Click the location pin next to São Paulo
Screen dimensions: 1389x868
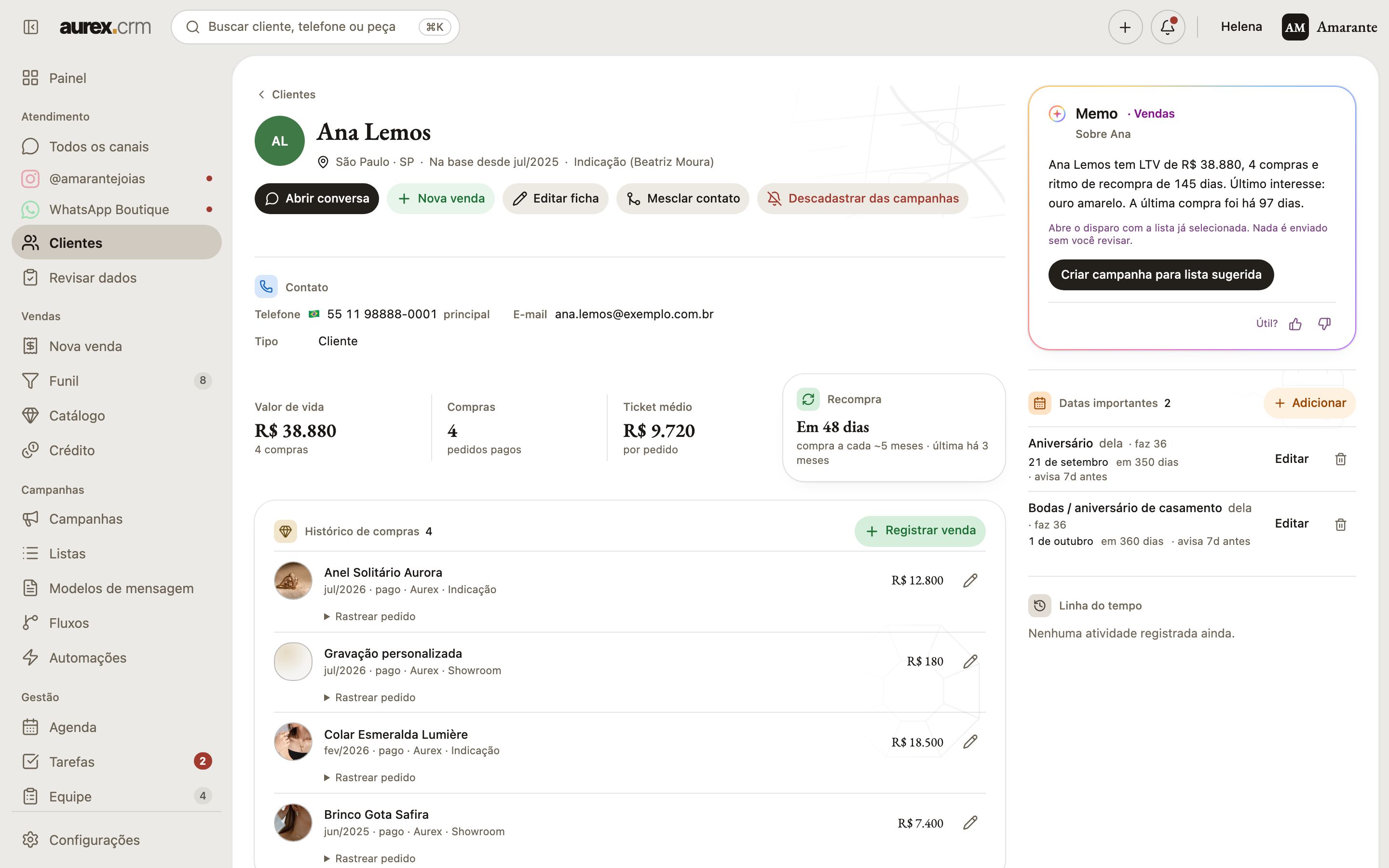(x=323, y=163)
